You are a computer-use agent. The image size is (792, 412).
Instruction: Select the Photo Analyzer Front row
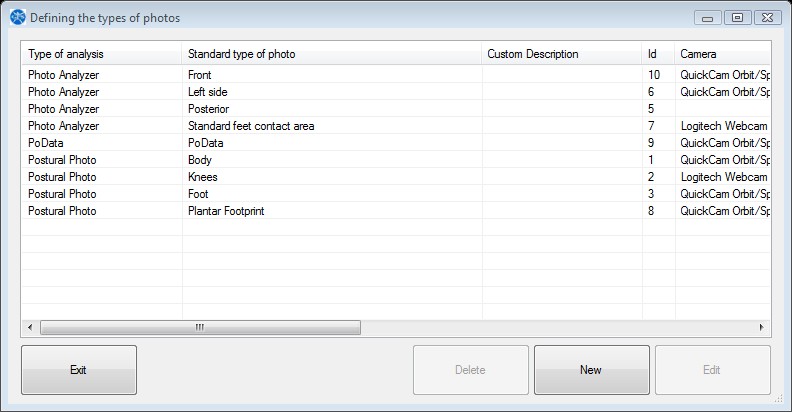click(x=396, y=75)
